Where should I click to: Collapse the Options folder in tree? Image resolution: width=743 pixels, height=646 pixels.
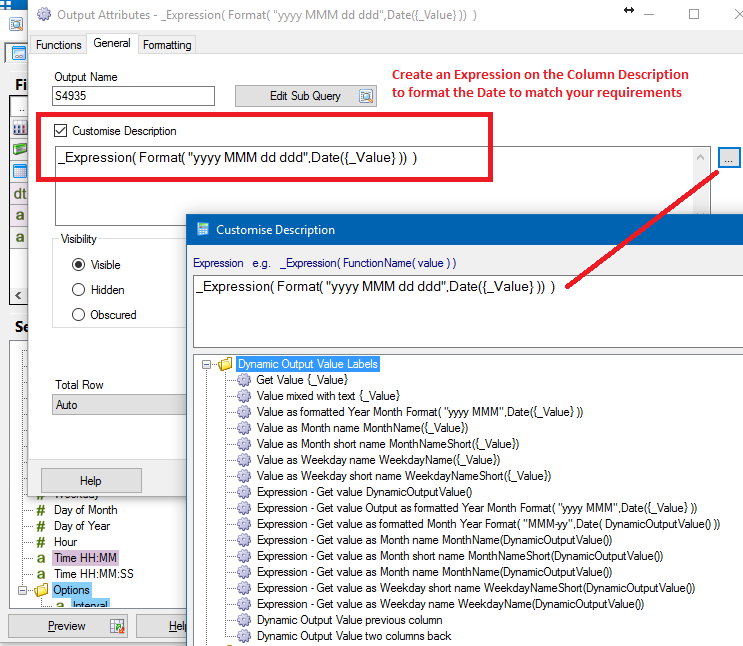point(22,591)
